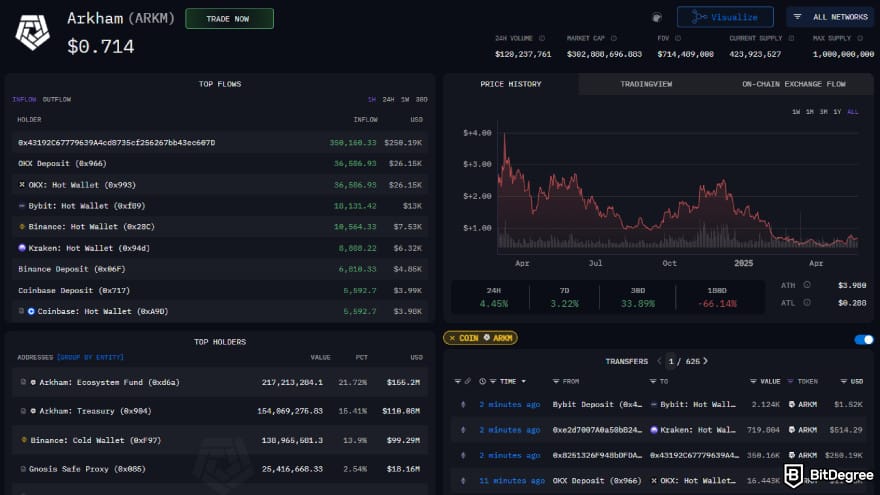This screenshot has height=495, width=880.
Task: Click the FDV info icon
Action: [x=678, y=38]
